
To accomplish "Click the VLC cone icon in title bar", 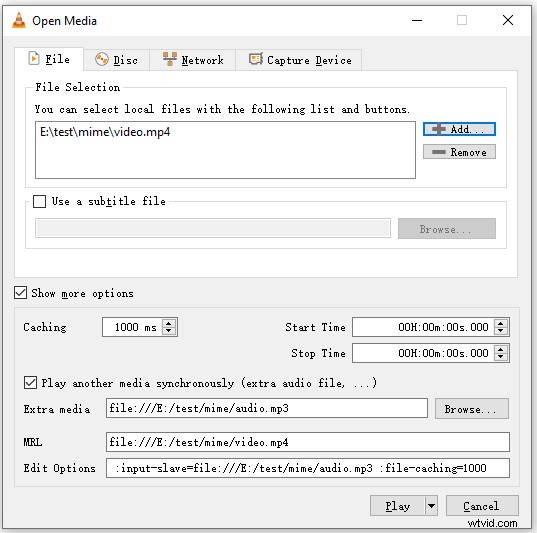I will 19,21.
